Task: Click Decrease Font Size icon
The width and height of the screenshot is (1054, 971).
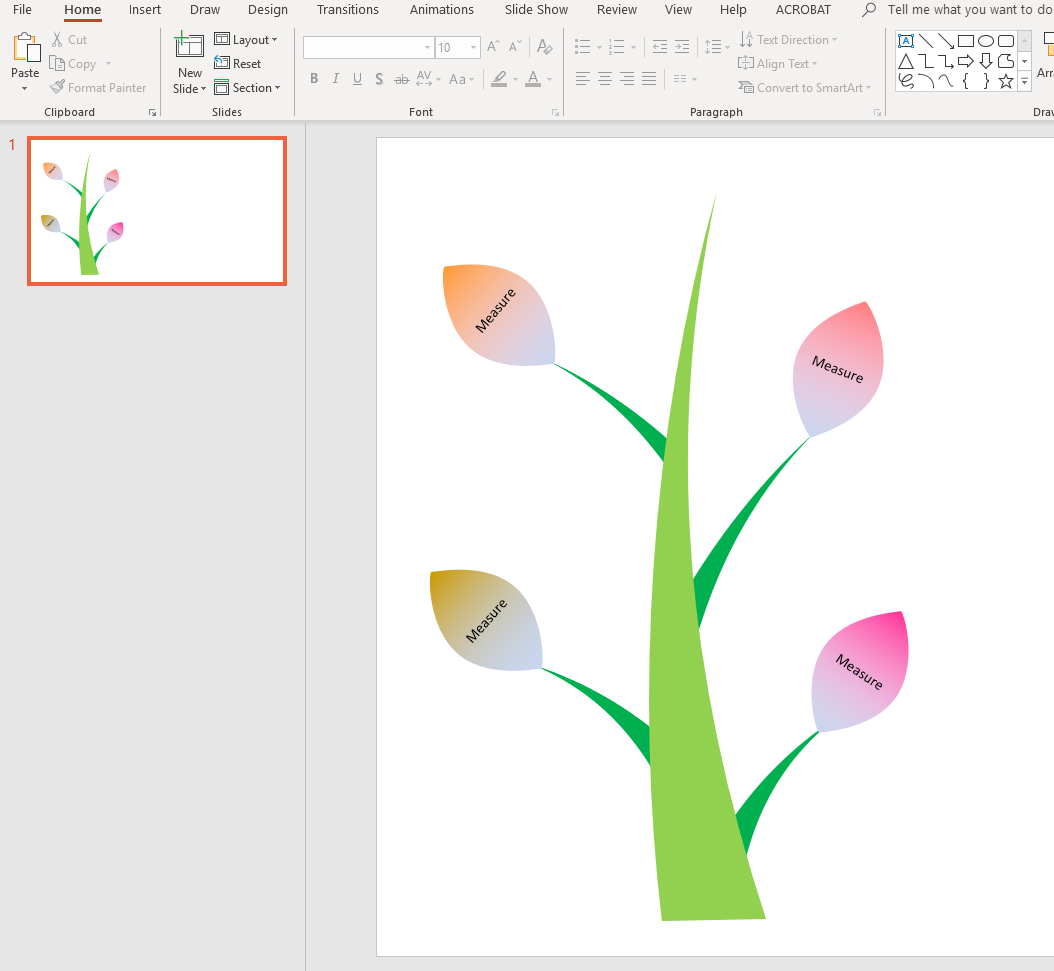Action: [515, 47]
